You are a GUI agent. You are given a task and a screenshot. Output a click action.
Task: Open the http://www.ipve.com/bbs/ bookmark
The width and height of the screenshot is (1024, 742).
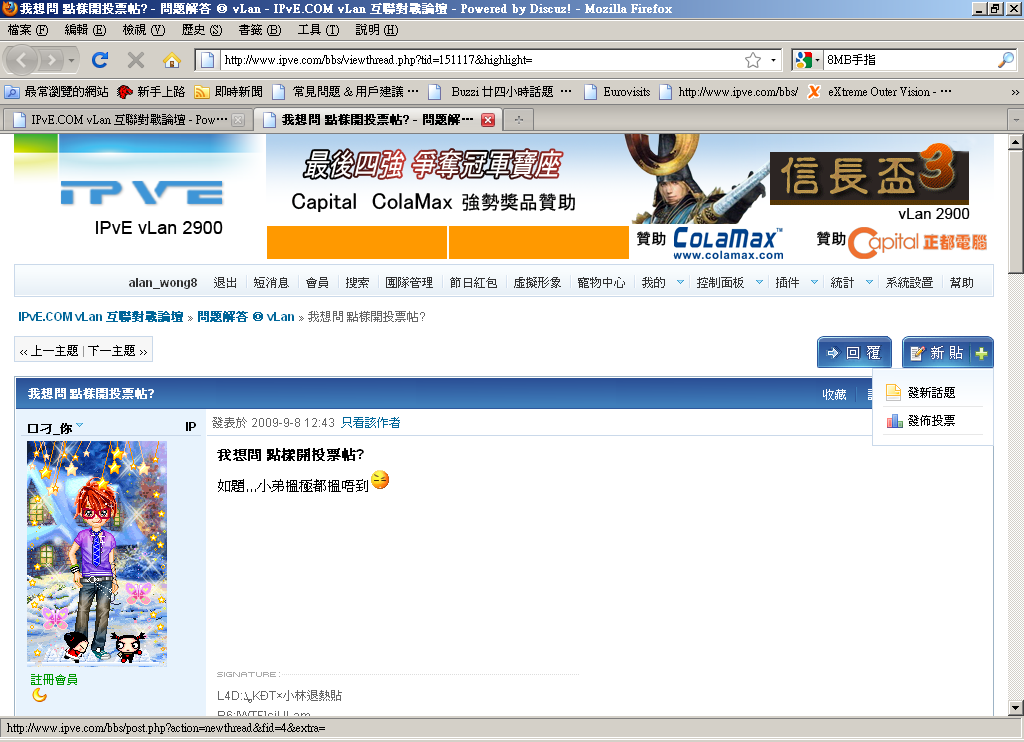pyautogui.click(x=728, y=92)
